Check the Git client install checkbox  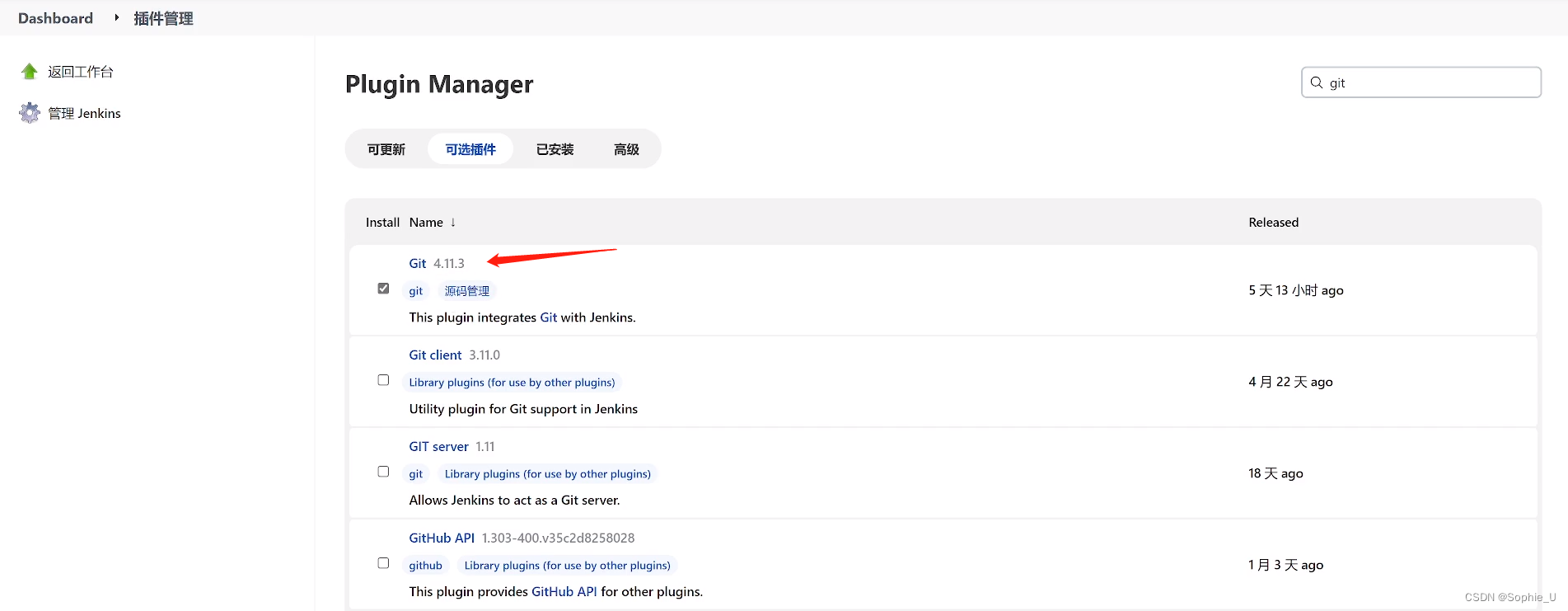(x=383, y=380)
